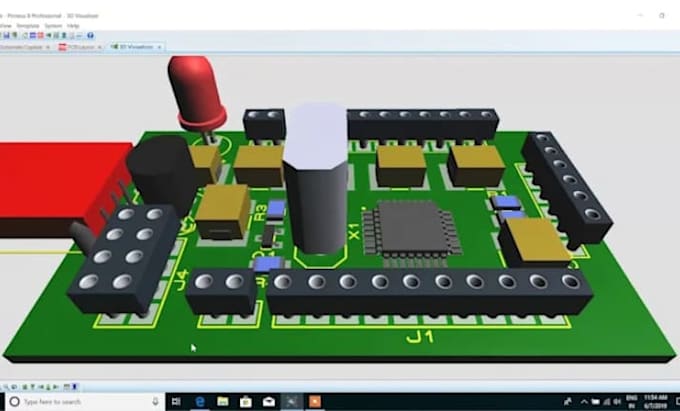Screen dimensions: 680x411
Task: Open Task View from the taskbar
Action: (176, 402)
